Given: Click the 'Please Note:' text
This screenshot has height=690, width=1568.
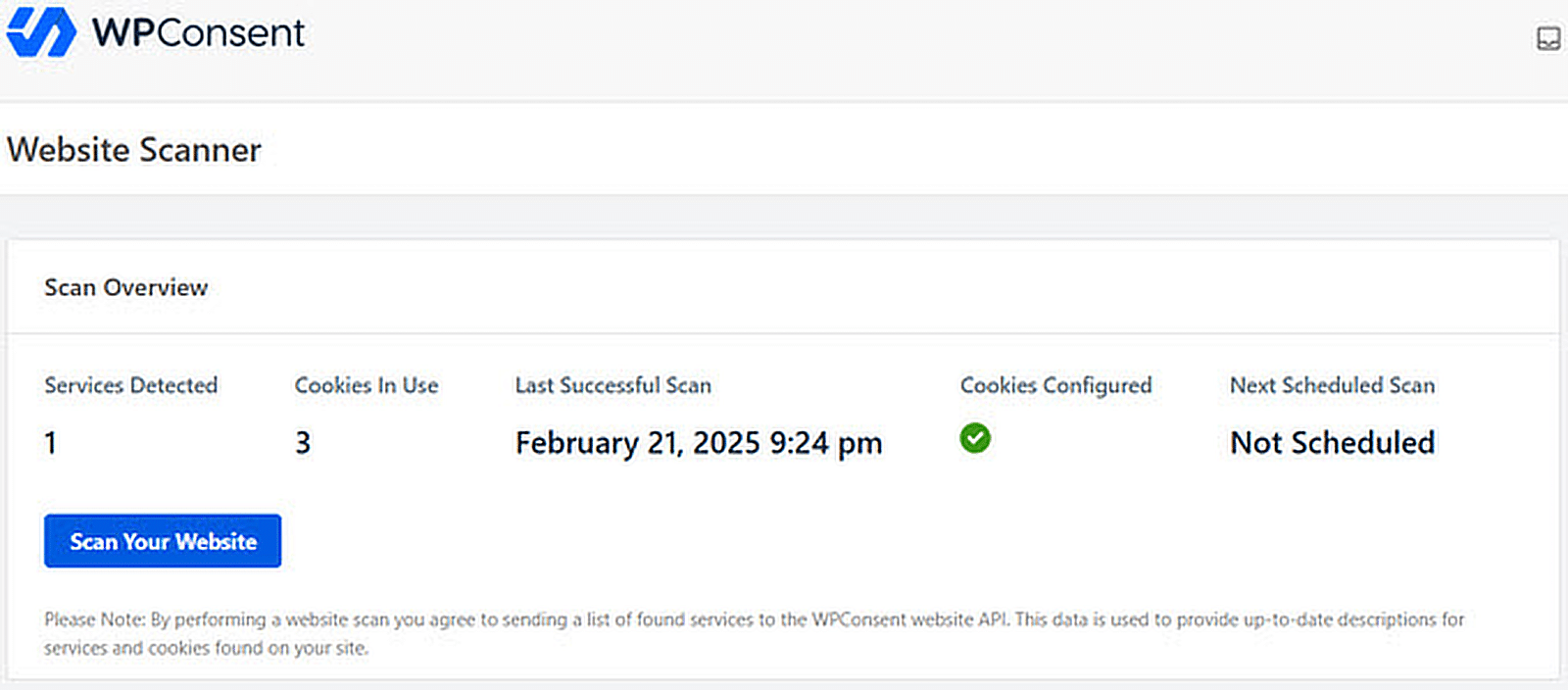Looking at the screenshot, I should [95, 619].
